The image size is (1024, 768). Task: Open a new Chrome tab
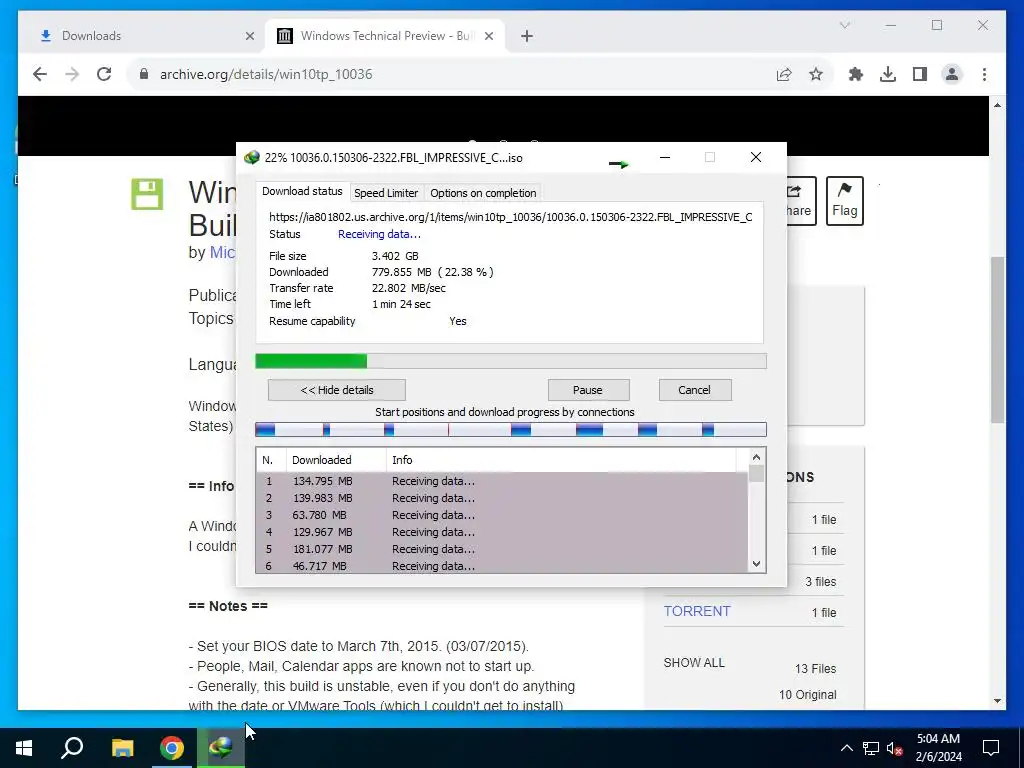point(527,36)
